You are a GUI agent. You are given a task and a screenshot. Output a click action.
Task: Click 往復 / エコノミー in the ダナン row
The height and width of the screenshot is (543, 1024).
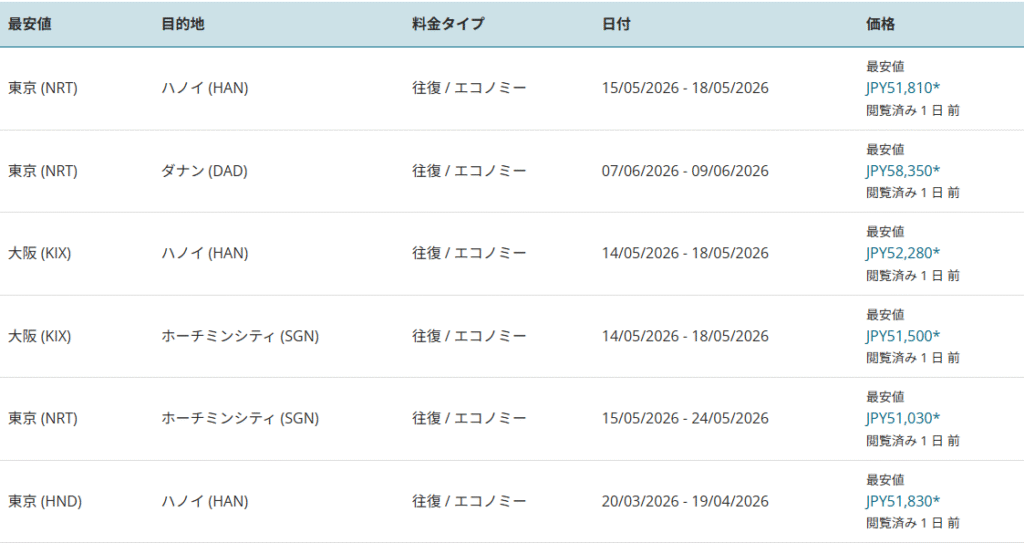pyautogui.click(x=469, y=171)
